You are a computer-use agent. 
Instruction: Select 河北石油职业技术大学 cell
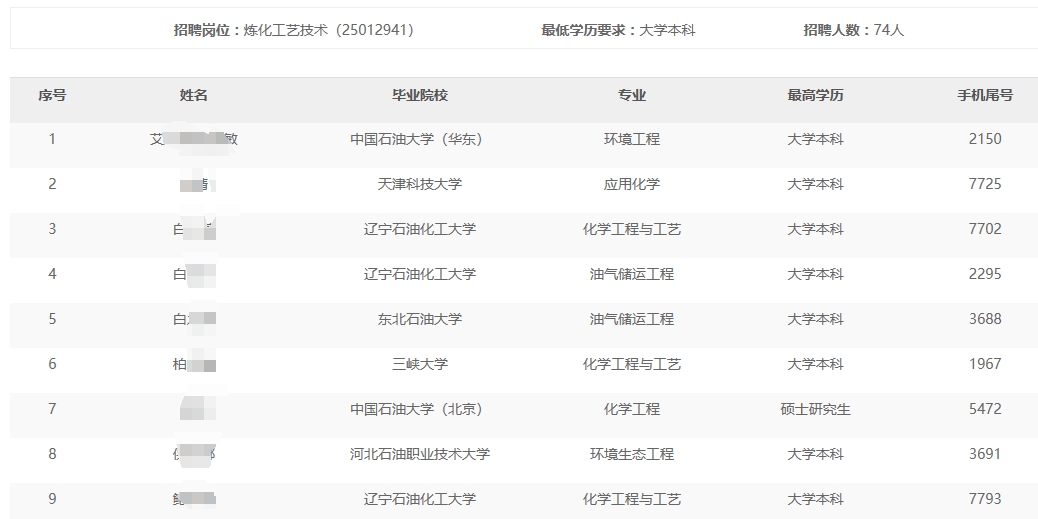(x=420, y=454)
